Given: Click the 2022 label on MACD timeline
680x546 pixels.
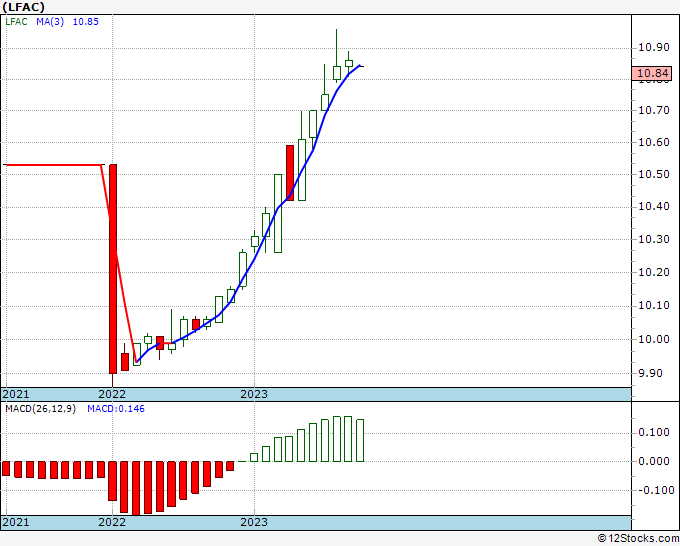Looking at the screenshot, I should [x=112, y=522].
